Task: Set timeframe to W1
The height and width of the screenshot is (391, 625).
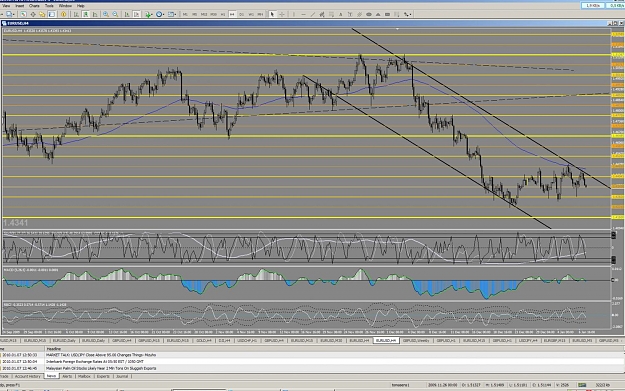Action: click(x=251, y=14)
